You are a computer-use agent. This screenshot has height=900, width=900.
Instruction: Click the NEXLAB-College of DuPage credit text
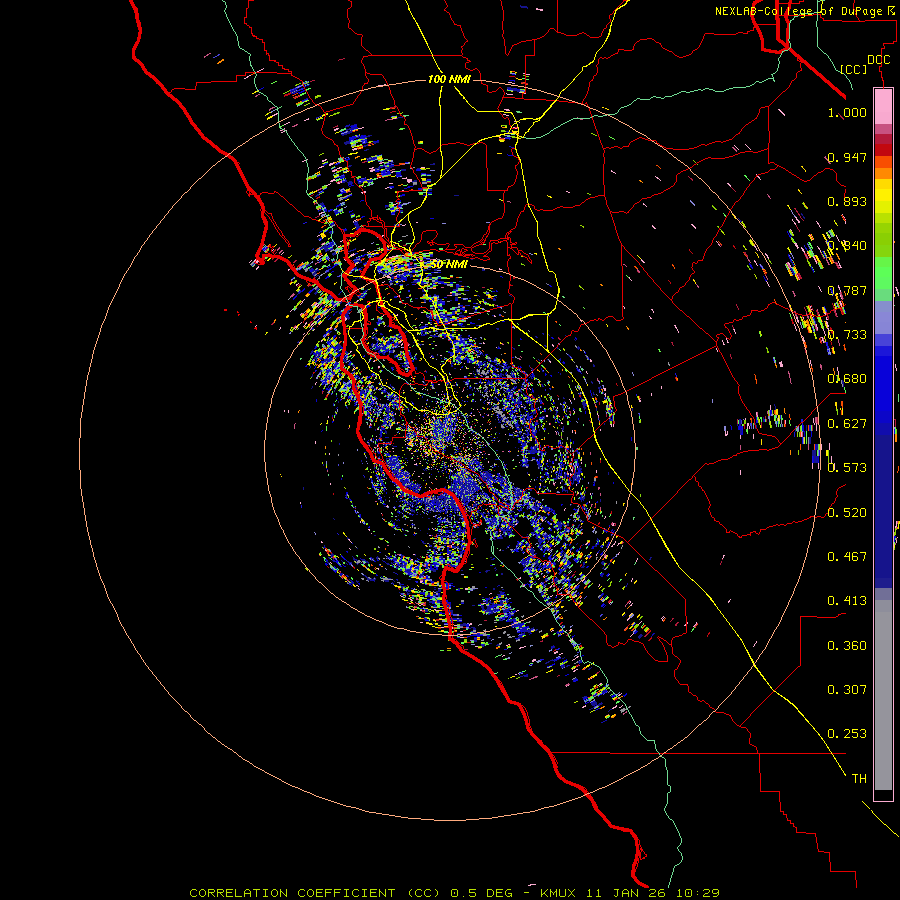807,11
